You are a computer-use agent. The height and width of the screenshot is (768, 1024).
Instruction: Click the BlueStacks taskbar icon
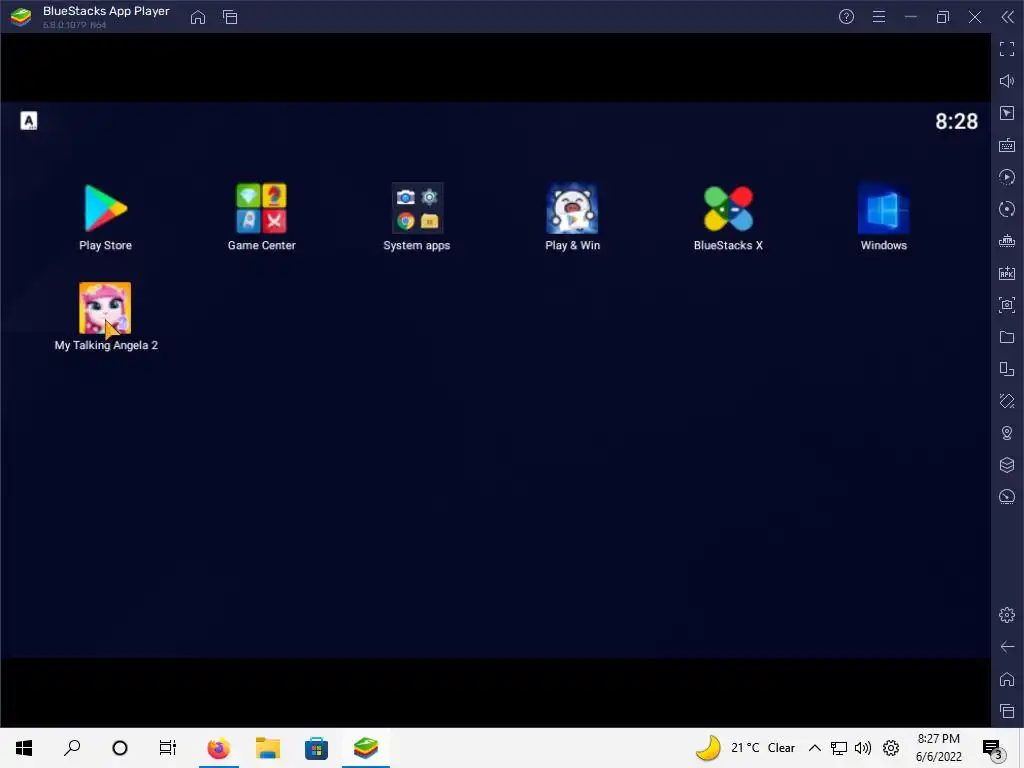pos(366,748)
